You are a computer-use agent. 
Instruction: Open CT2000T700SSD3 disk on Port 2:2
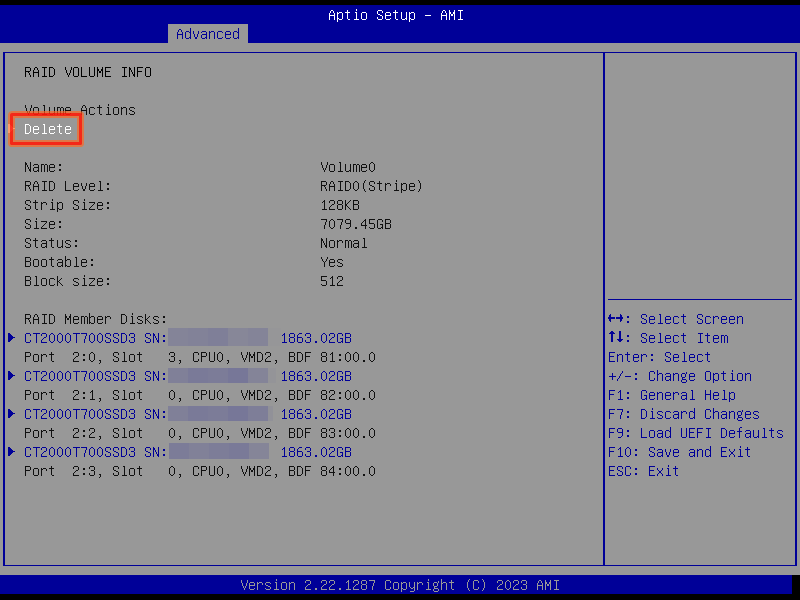tap(188, 414)
